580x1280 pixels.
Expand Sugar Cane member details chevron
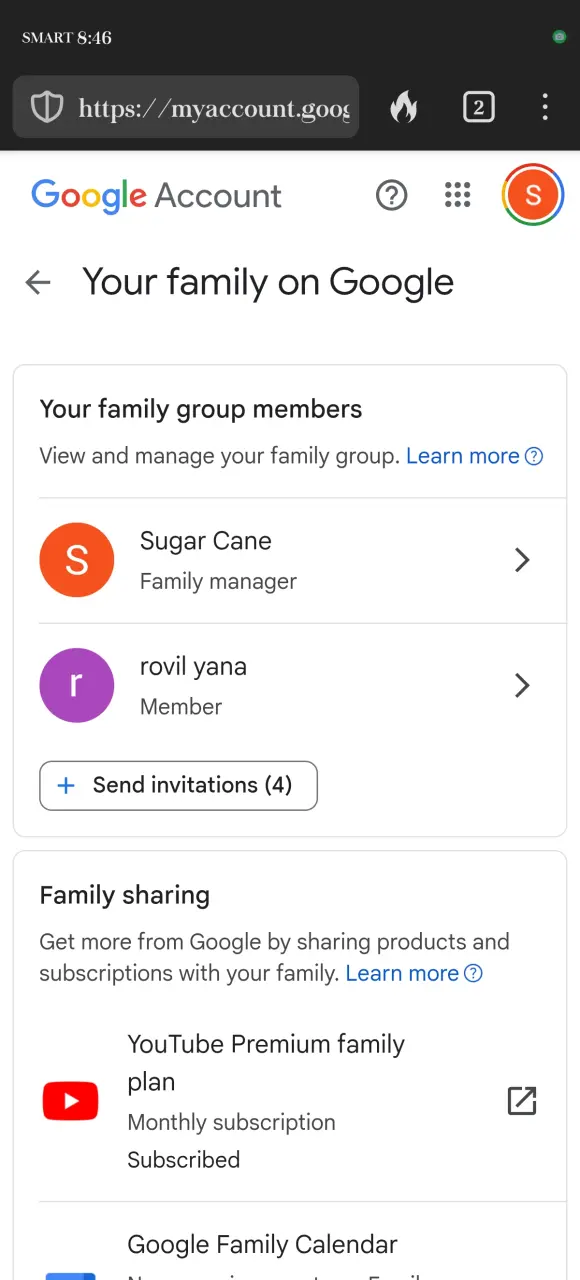(x=521, y=560)
